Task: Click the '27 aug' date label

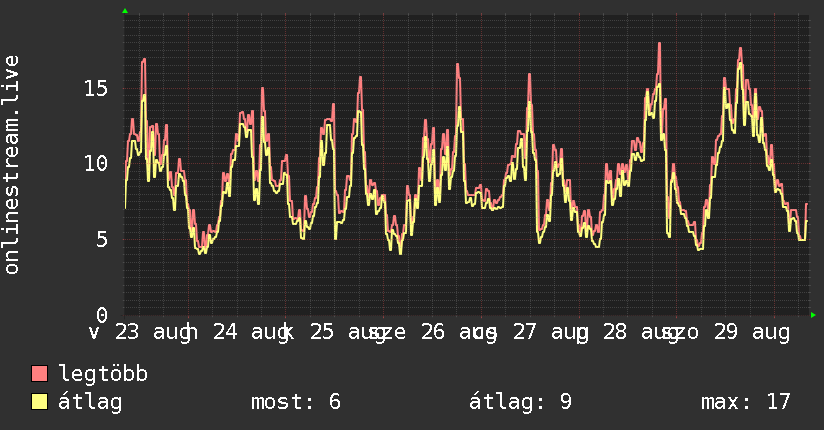Action: [551, 333]
